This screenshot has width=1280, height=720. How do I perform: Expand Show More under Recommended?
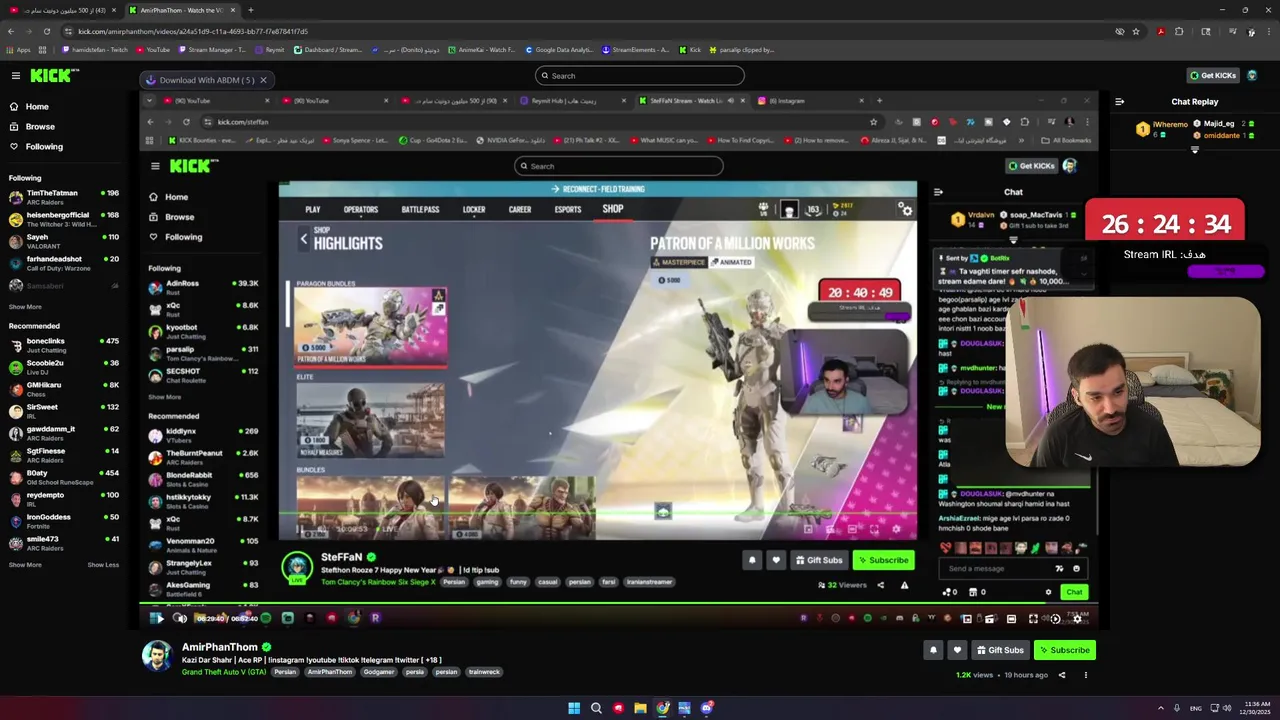pyautogui.click(x=25, y=565)
